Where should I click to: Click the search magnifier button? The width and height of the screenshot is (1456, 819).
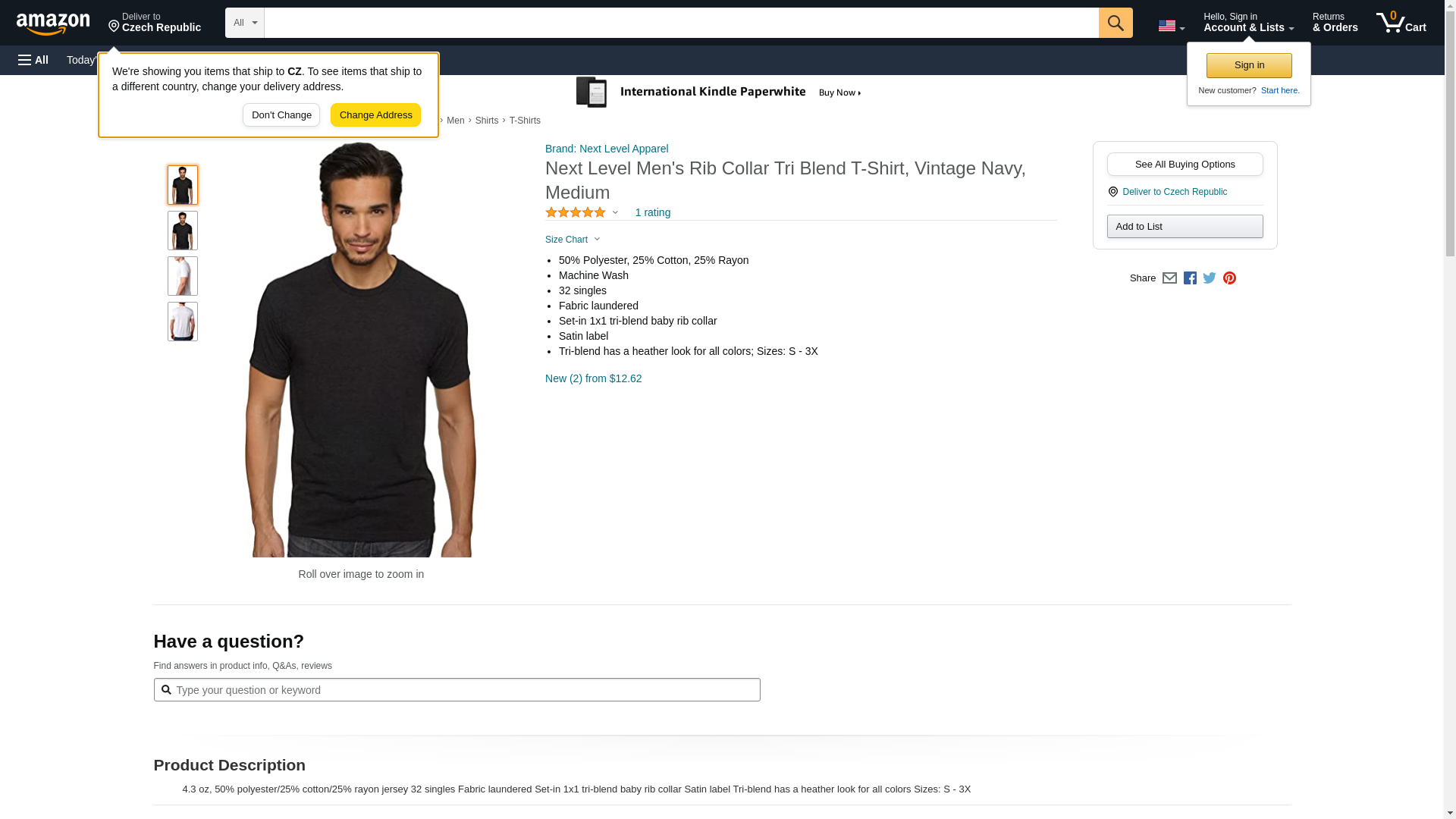(x=1115, y=23)
